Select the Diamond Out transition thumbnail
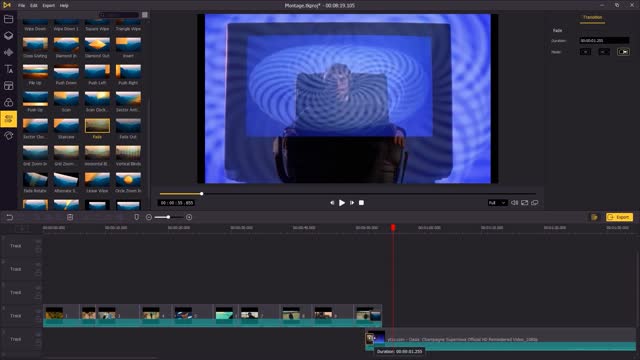This screenshot has width=640, height=360. click(97, 44)
